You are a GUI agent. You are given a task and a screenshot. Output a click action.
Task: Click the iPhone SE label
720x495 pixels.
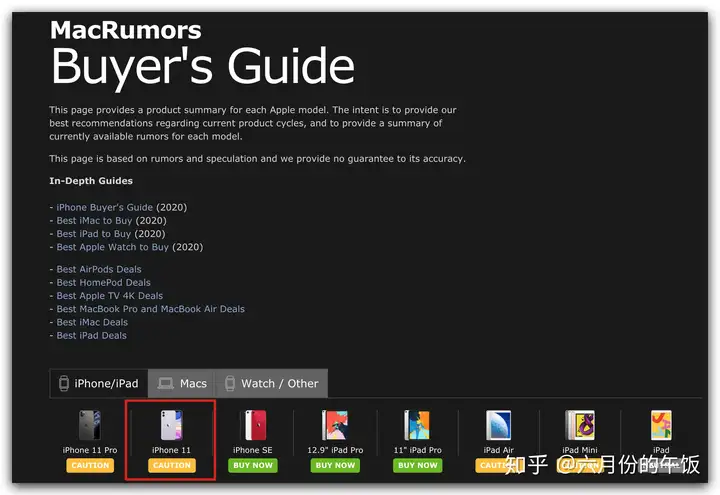click(253, 450)
